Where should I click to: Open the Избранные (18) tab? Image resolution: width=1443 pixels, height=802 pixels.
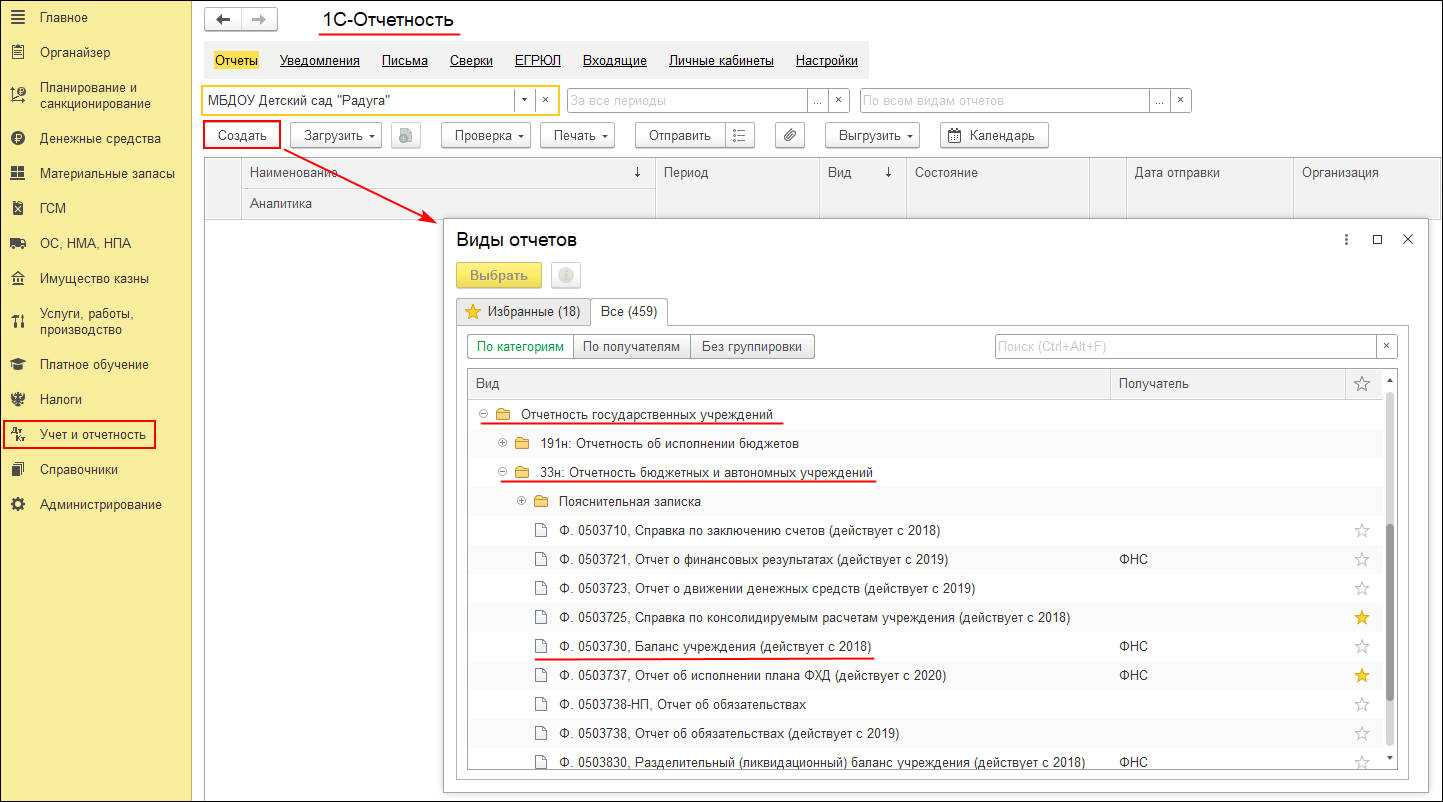pos(523,312)
